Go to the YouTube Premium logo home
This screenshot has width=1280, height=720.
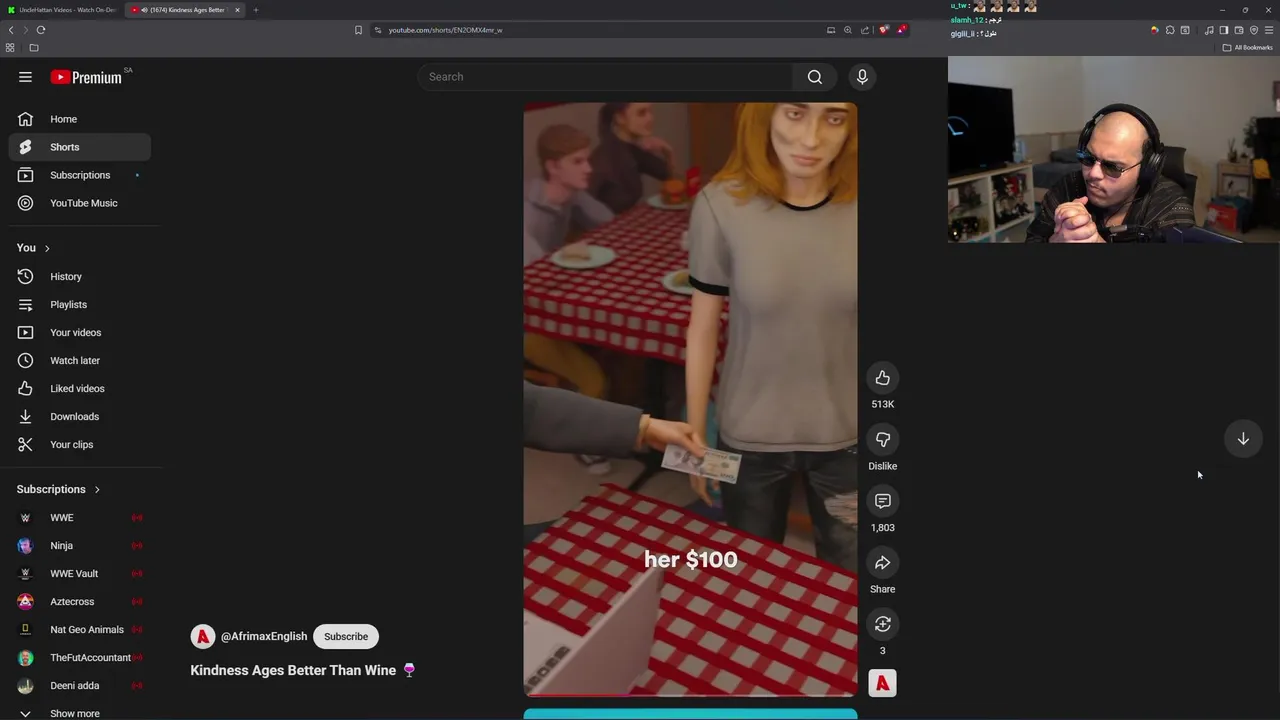coord(86,77)
